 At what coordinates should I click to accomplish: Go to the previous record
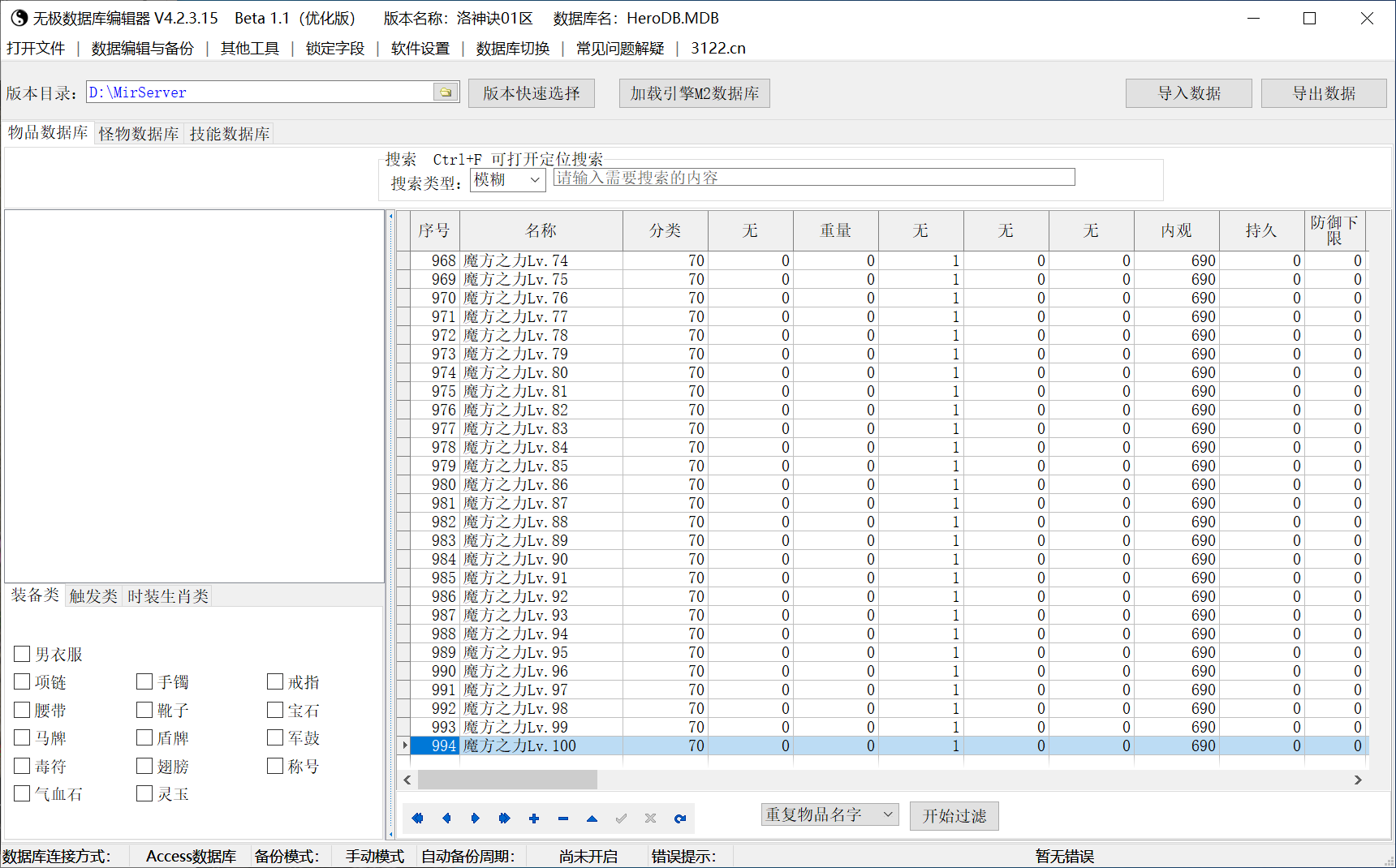[x=446, y=819]
